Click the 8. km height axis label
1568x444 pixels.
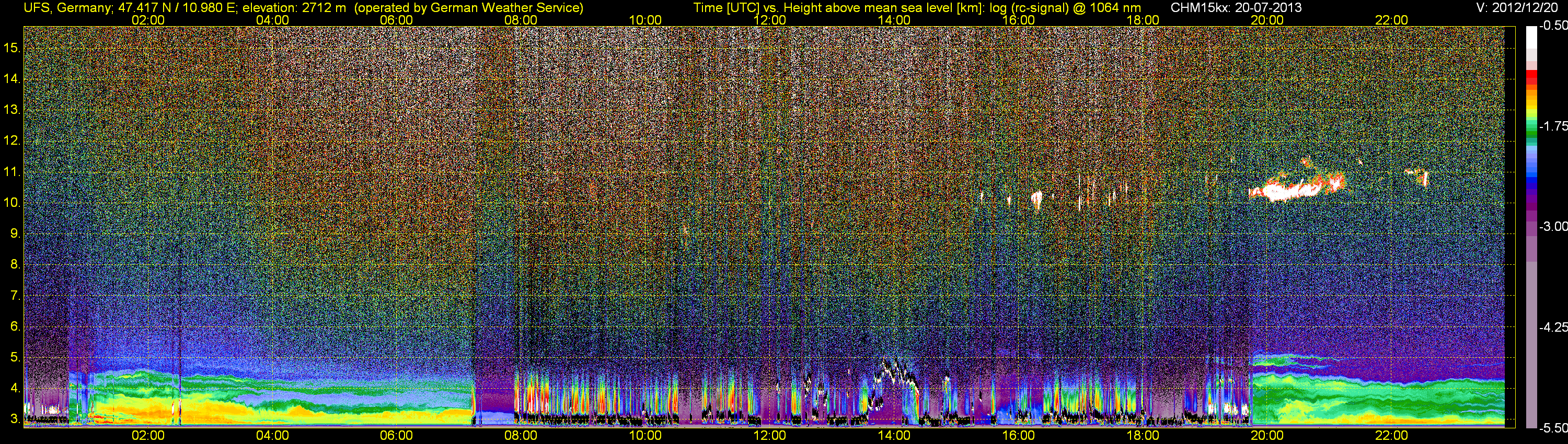(16, 265)
